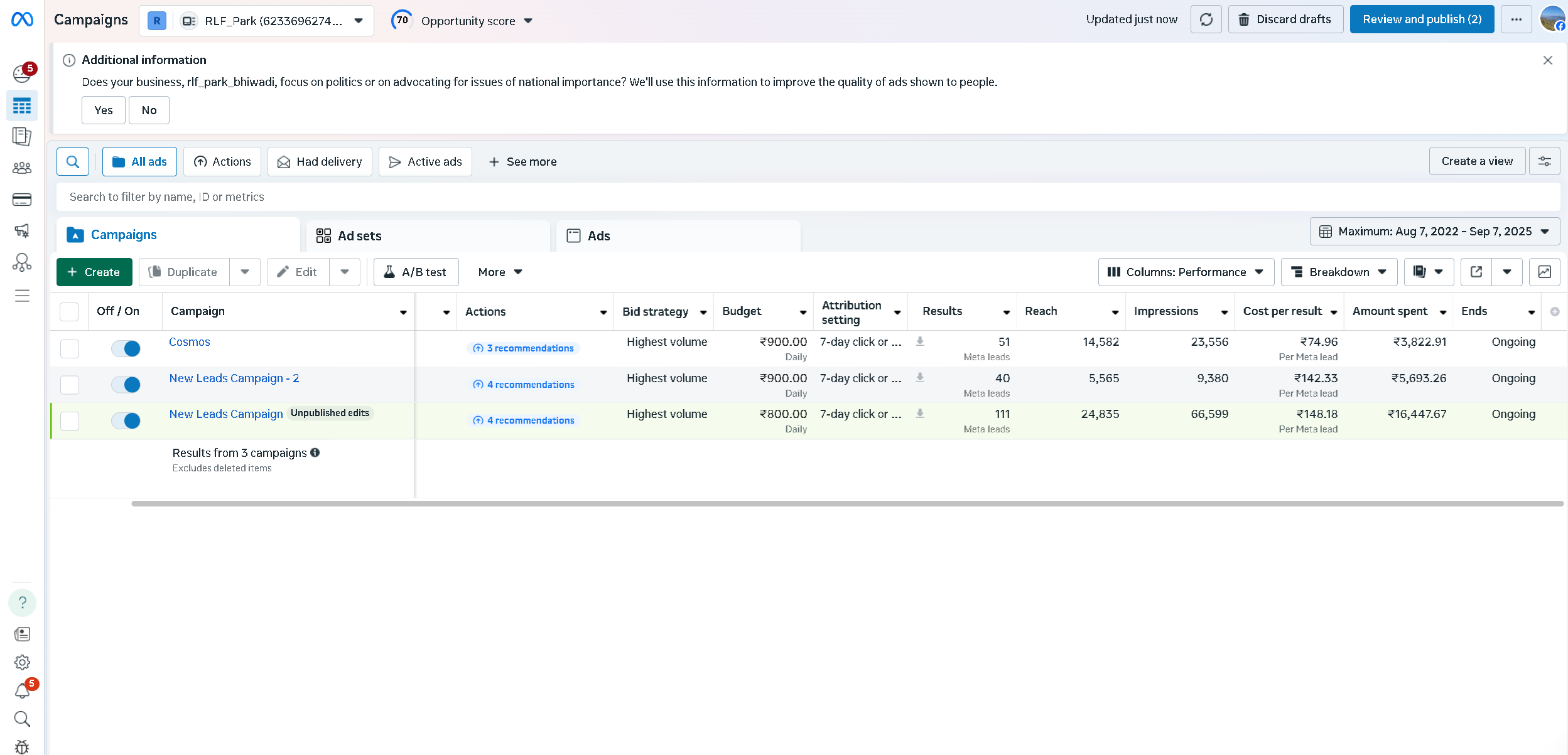The height and width of the screenshot is (755, 1568).
Task: Click the notifications bell icon
Action: [x=22, y=691]
